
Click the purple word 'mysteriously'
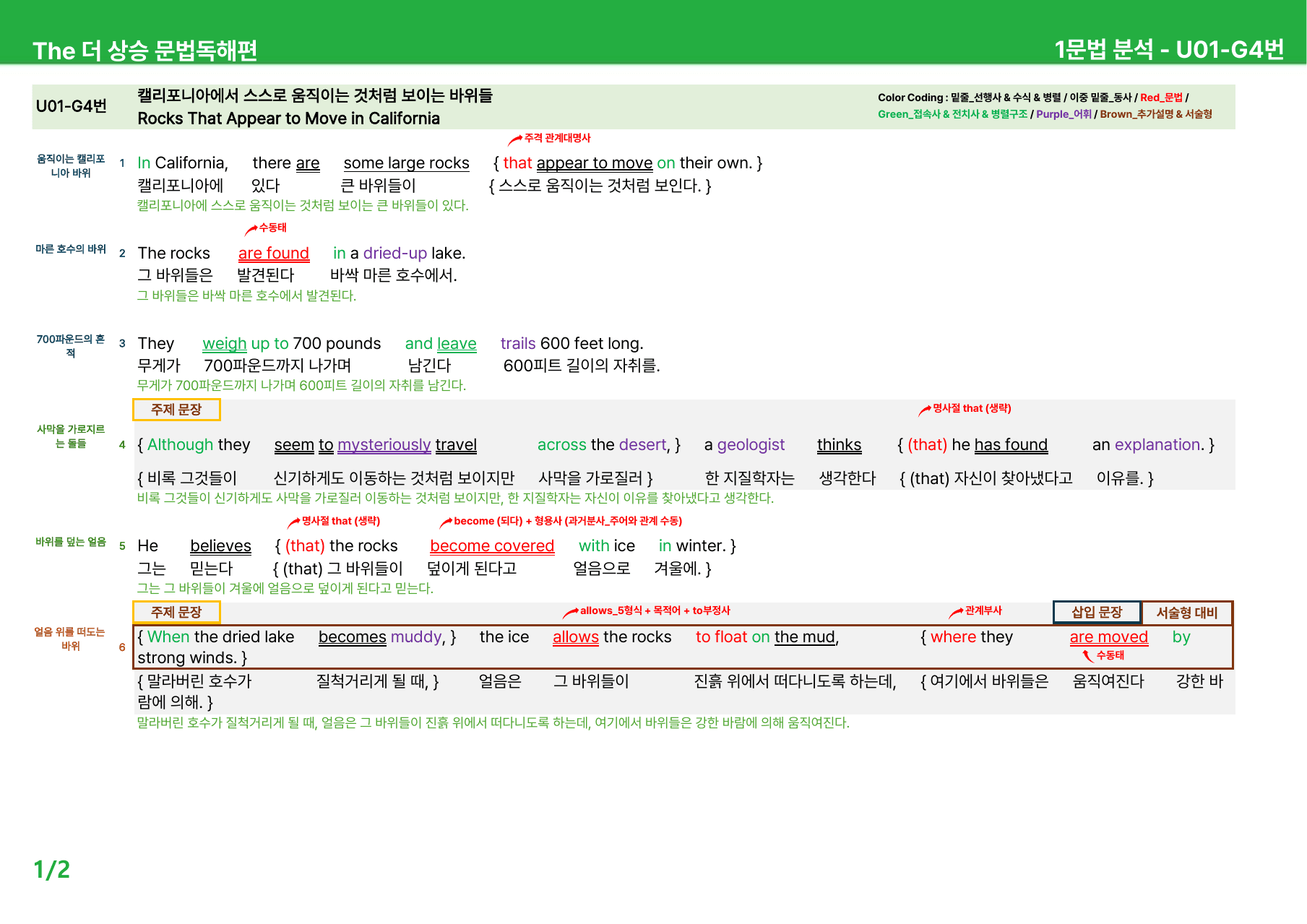pyautogui.click(x=384, y=445)
